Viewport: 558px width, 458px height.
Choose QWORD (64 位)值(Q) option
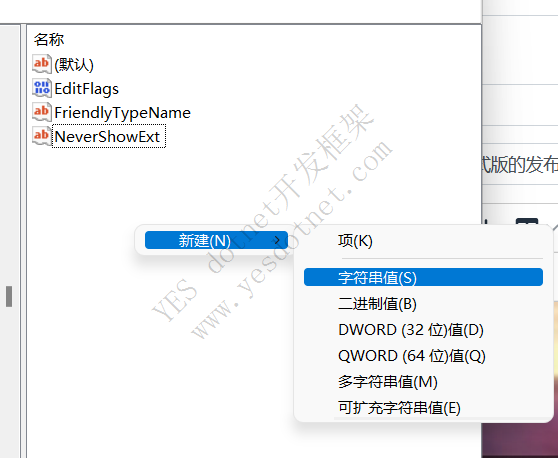412,356
